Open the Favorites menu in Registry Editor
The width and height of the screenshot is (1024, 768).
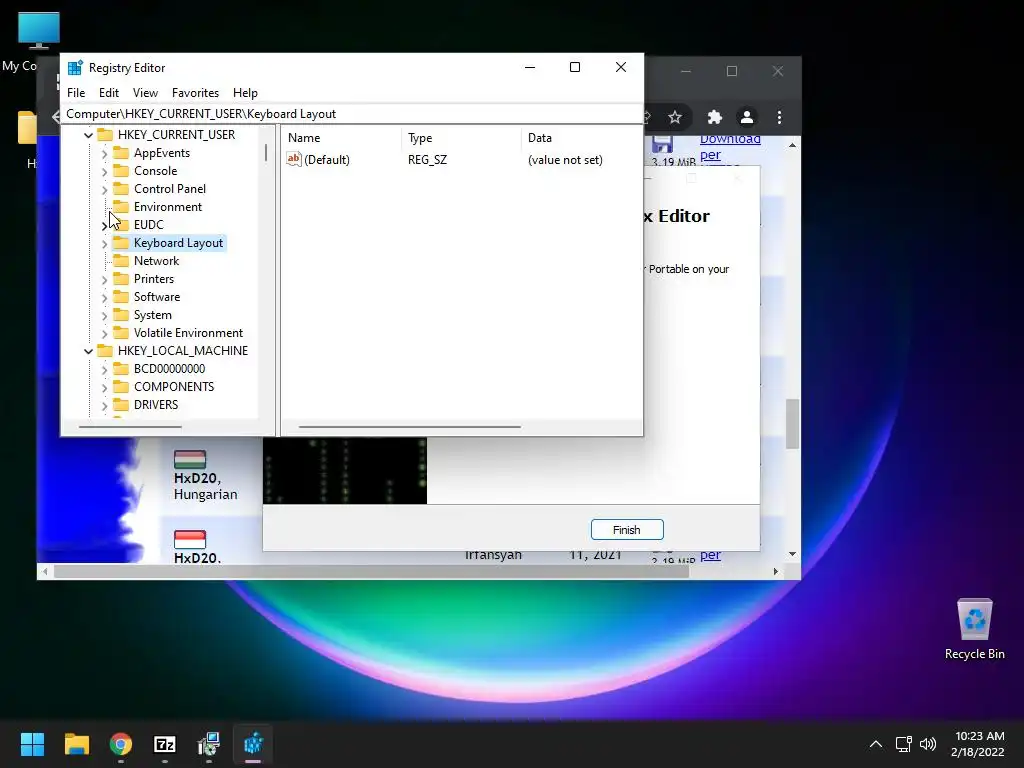[x=195, y=93]
